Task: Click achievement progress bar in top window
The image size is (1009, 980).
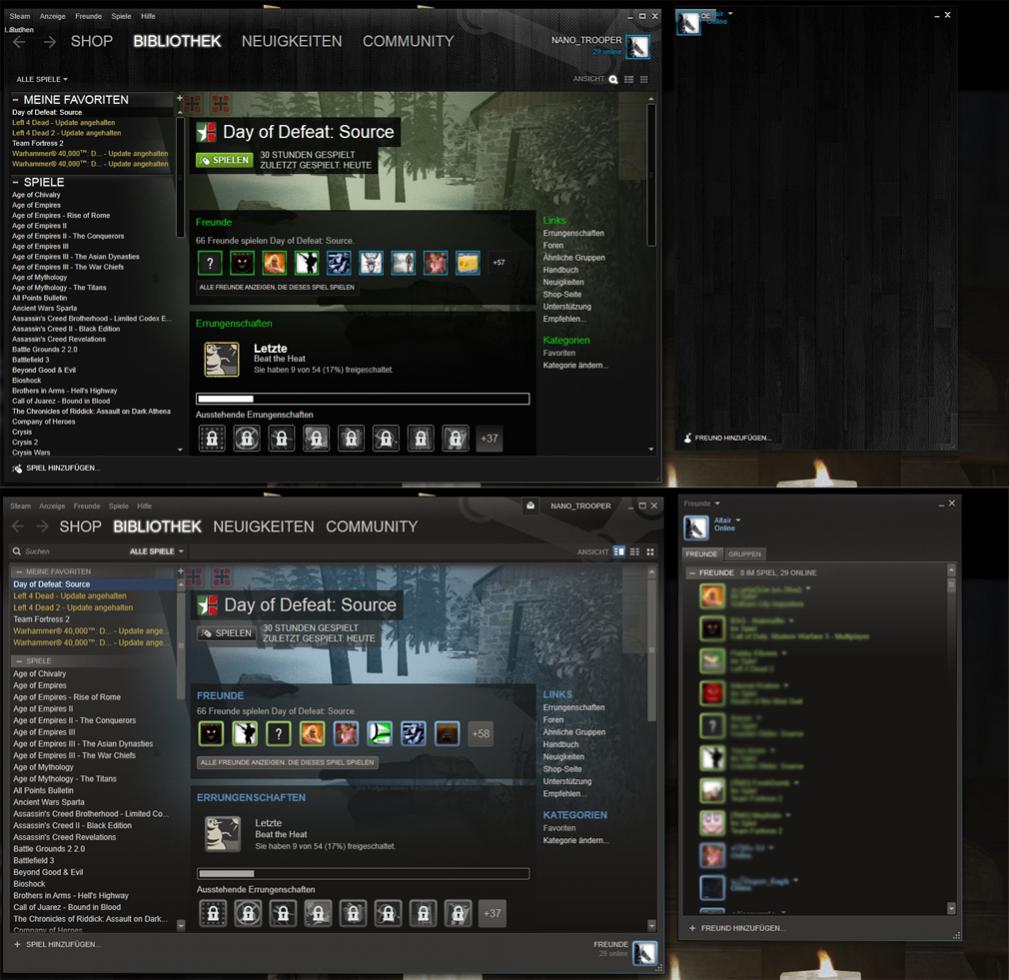Action: pos(363,399)
